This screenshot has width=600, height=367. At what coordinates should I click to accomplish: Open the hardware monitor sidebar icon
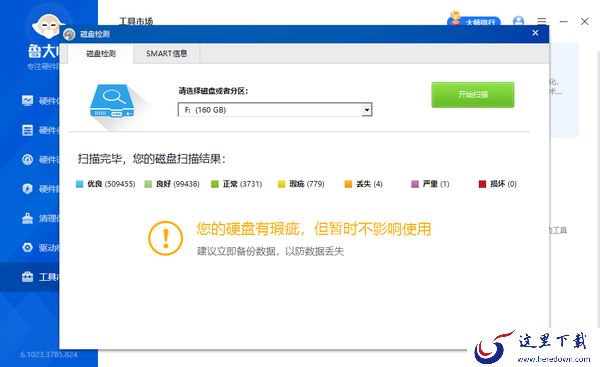point(27,101)
